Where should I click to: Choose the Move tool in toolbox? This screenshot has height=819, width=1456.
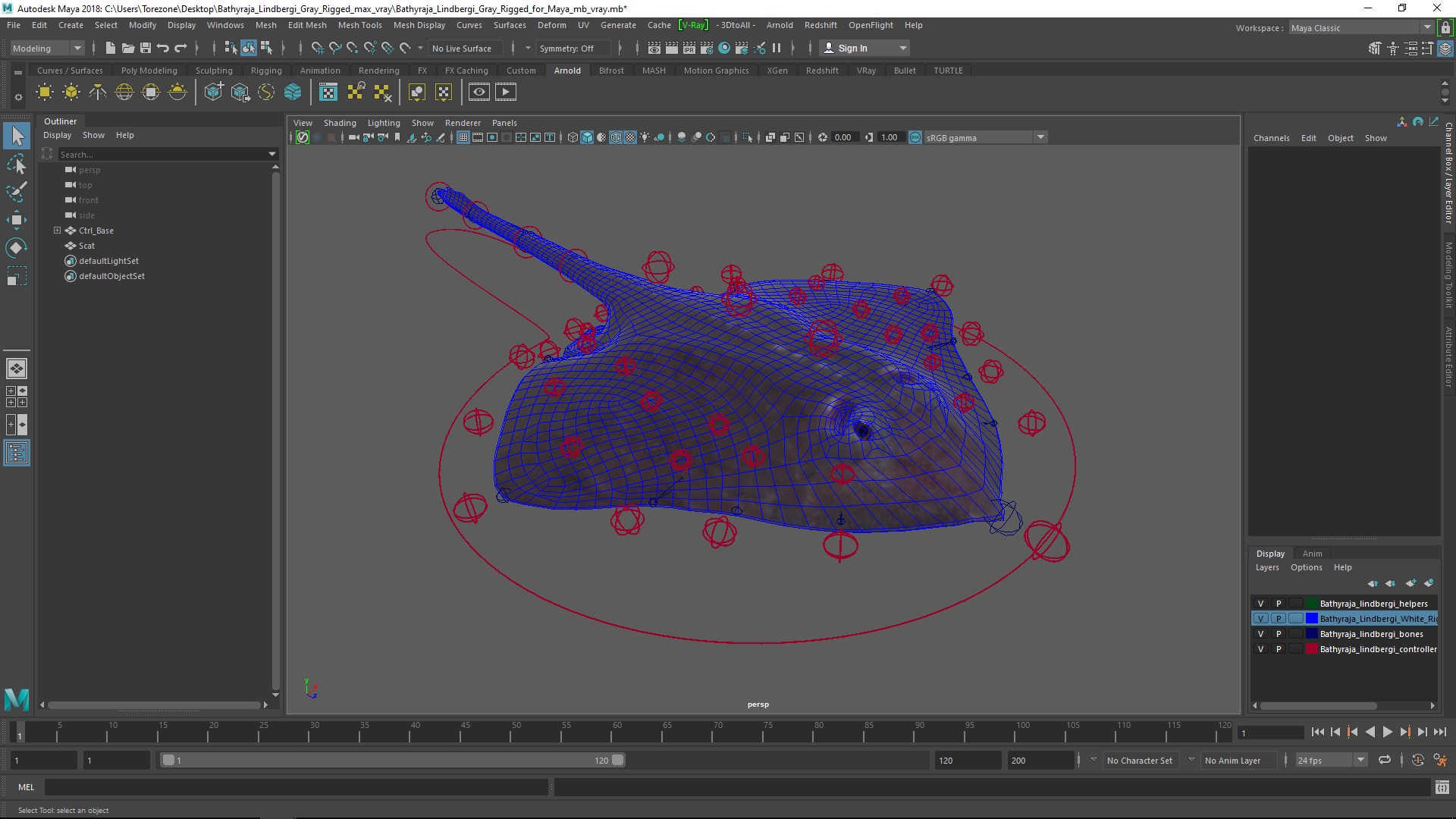coord(17,220)
